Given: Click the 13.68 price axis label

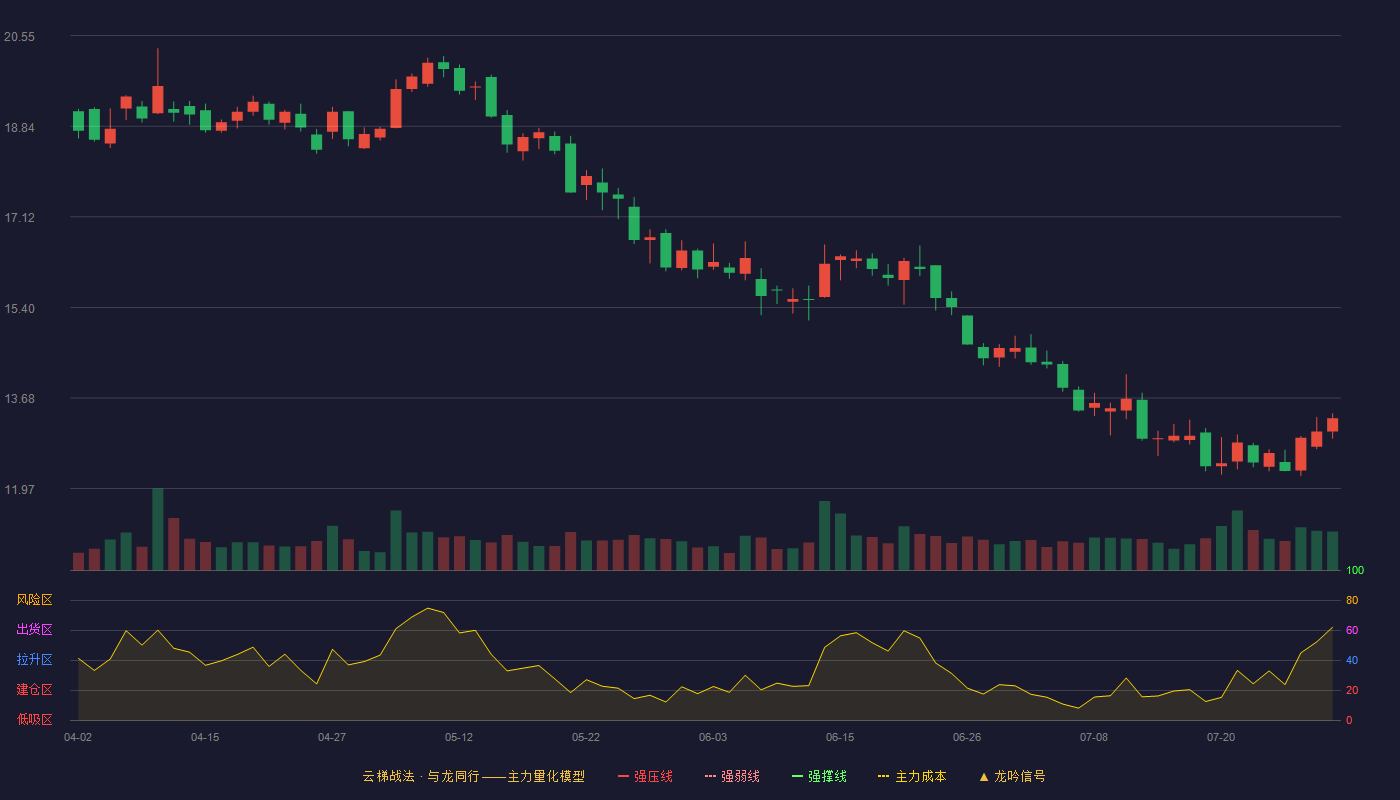Looking at the screenshot, I should [20, 398].
